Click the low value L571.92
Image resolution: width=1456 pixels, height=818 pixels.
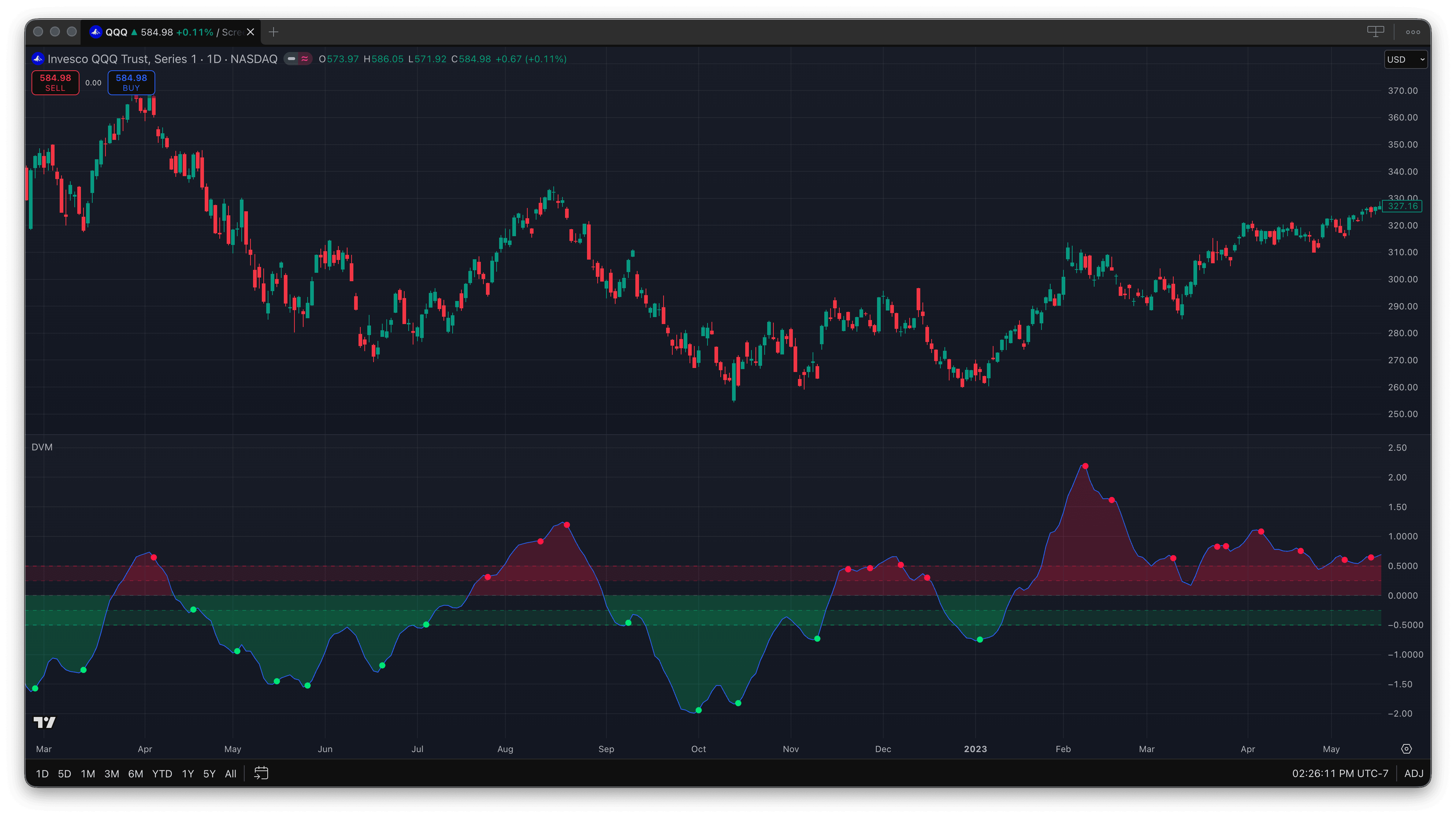click(x=427, y=59)
